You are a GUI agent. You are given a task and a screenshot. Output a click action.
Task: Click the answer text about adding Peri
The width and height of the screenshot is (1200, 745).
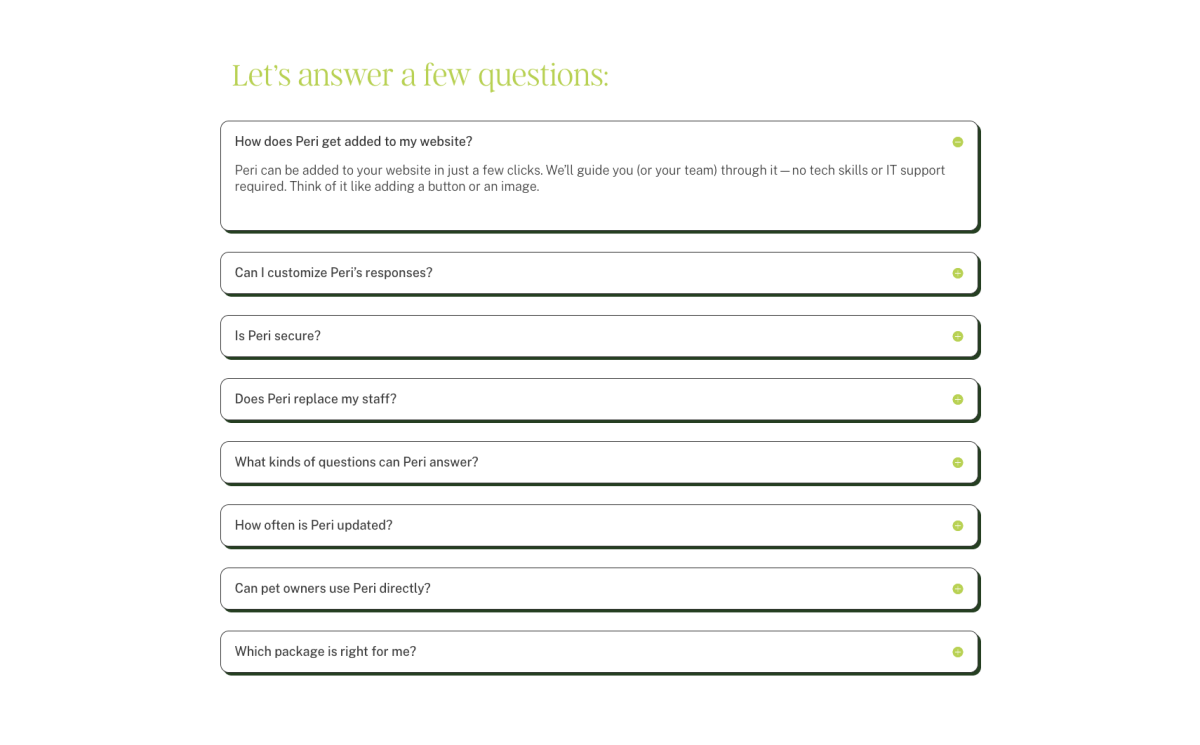click(x=590, y=178)
